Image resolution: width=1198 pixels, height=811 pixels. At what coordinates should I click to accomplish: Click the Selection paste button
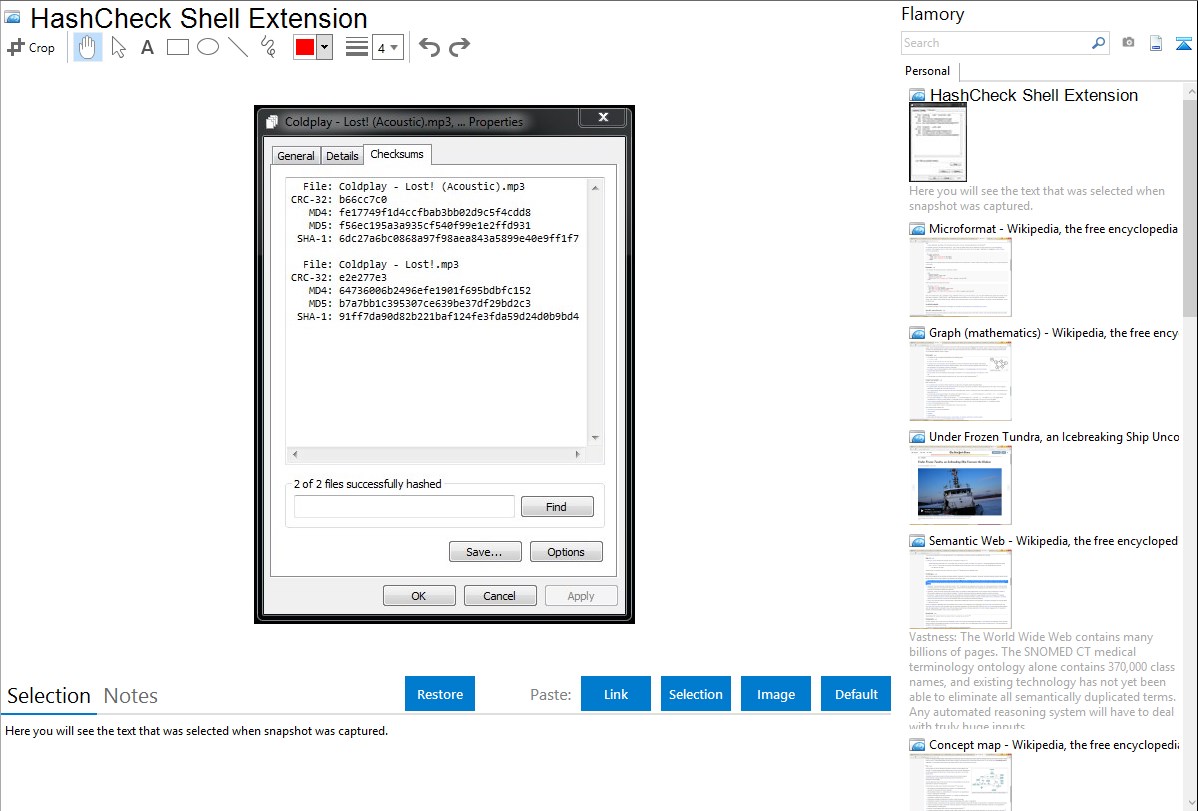click(x=695, y=694)
